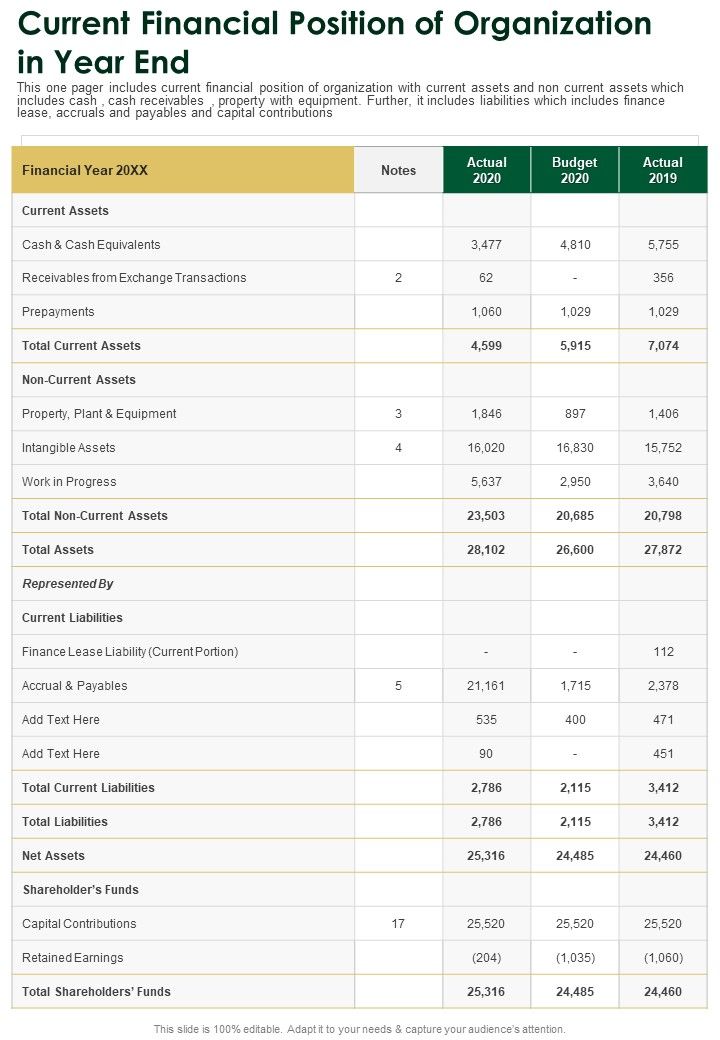
Task: Click the 16,830 budget intangible value
Action: pyautogui.click(x=575, y=448)
